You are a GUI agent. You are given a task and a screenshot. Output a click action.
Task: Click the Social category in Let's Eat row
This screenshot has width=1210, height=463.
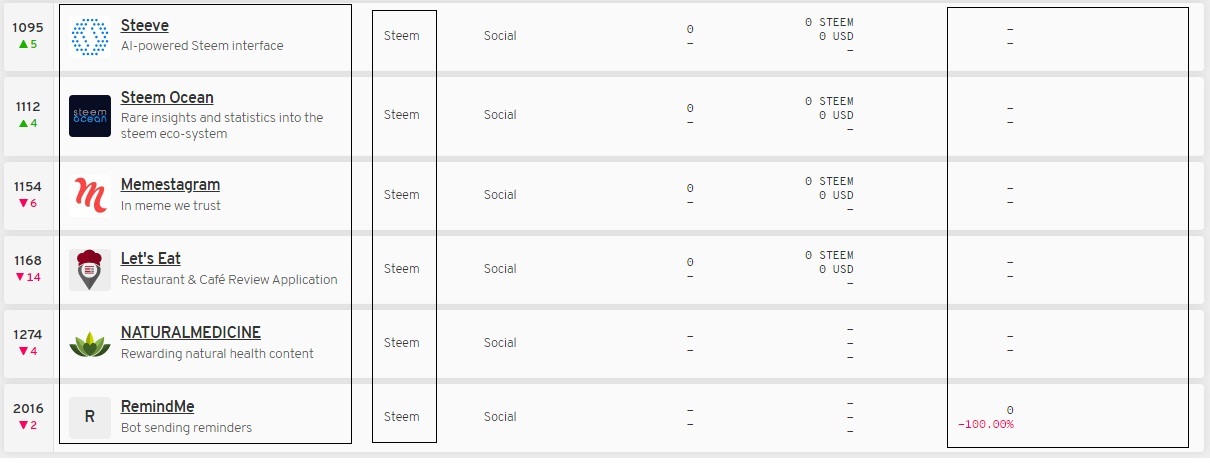(x=500, y=269)
